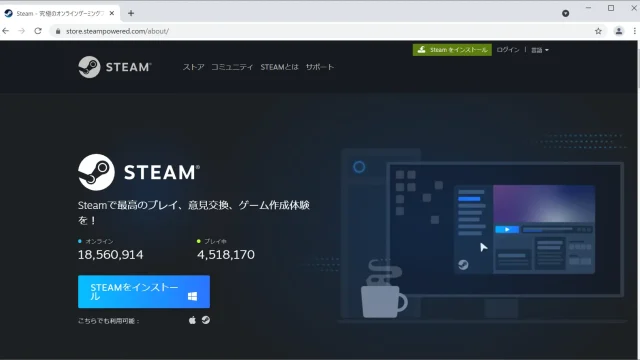Go back using the browser back arrow
This screenshot has width=640, height=360.
point(6,31)
